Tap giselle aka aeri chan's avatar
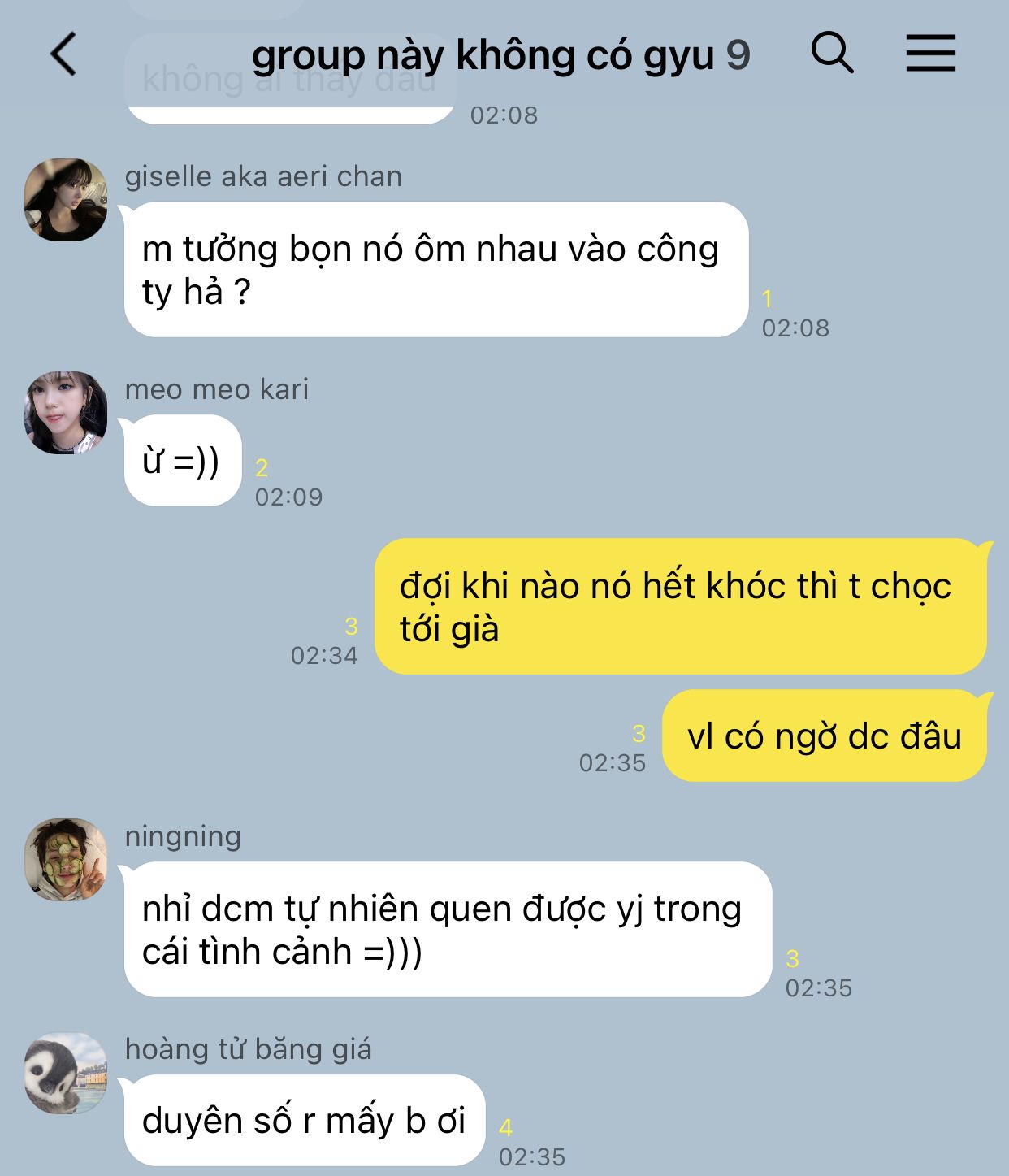The height and width of the screenshot is (1176, 1009). click(66, 200)
